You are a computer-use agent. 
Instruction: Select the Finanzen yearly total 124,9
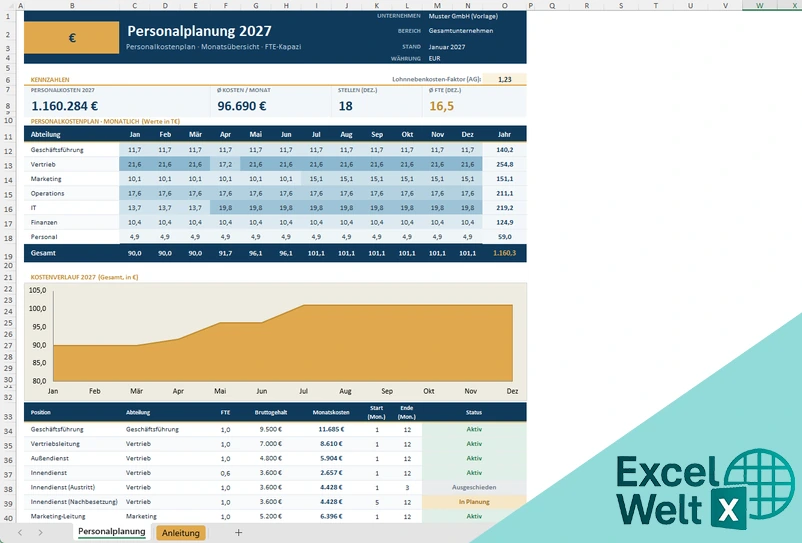click(504, 222)
